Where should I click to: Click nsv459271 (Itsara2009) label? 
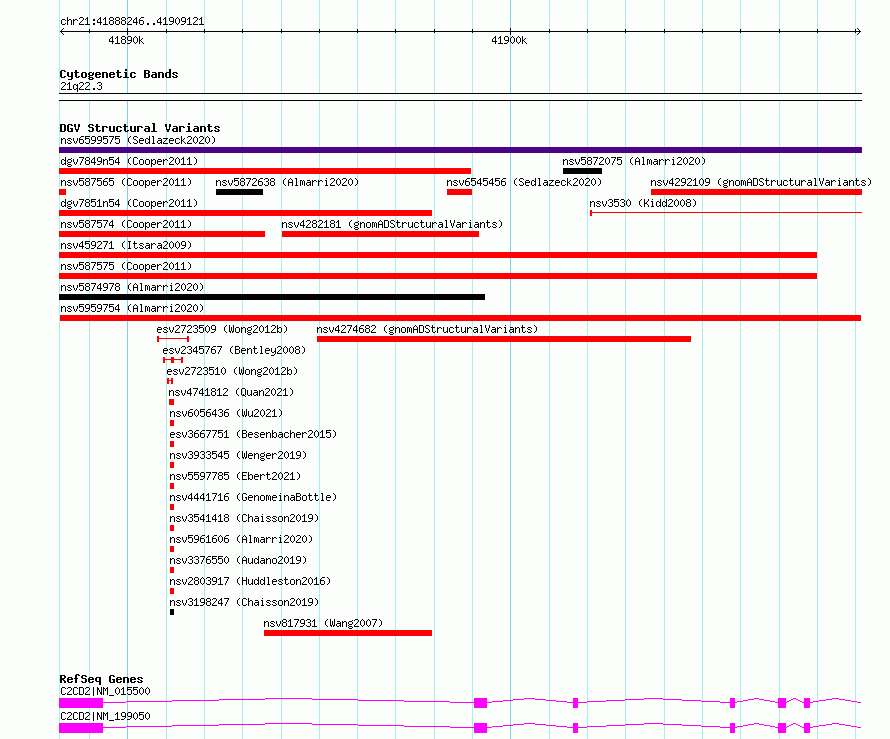click(126, 245)
